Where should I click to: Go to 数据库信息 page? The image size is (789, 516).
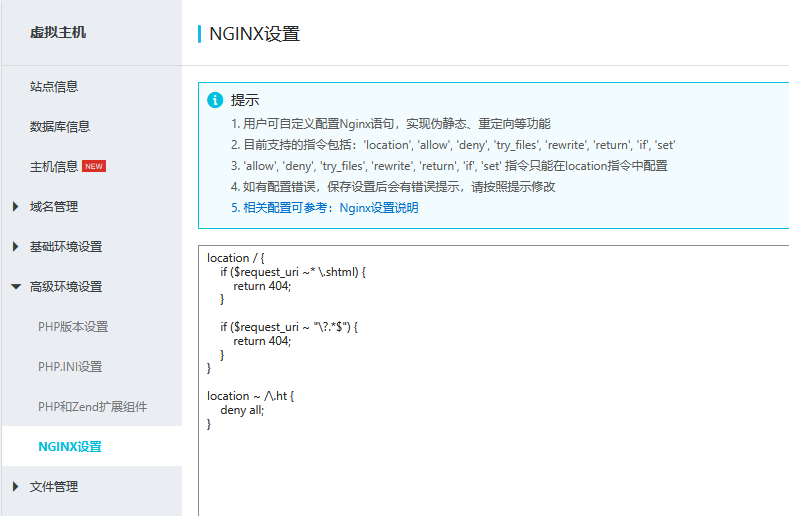click(x=60, y=127)
